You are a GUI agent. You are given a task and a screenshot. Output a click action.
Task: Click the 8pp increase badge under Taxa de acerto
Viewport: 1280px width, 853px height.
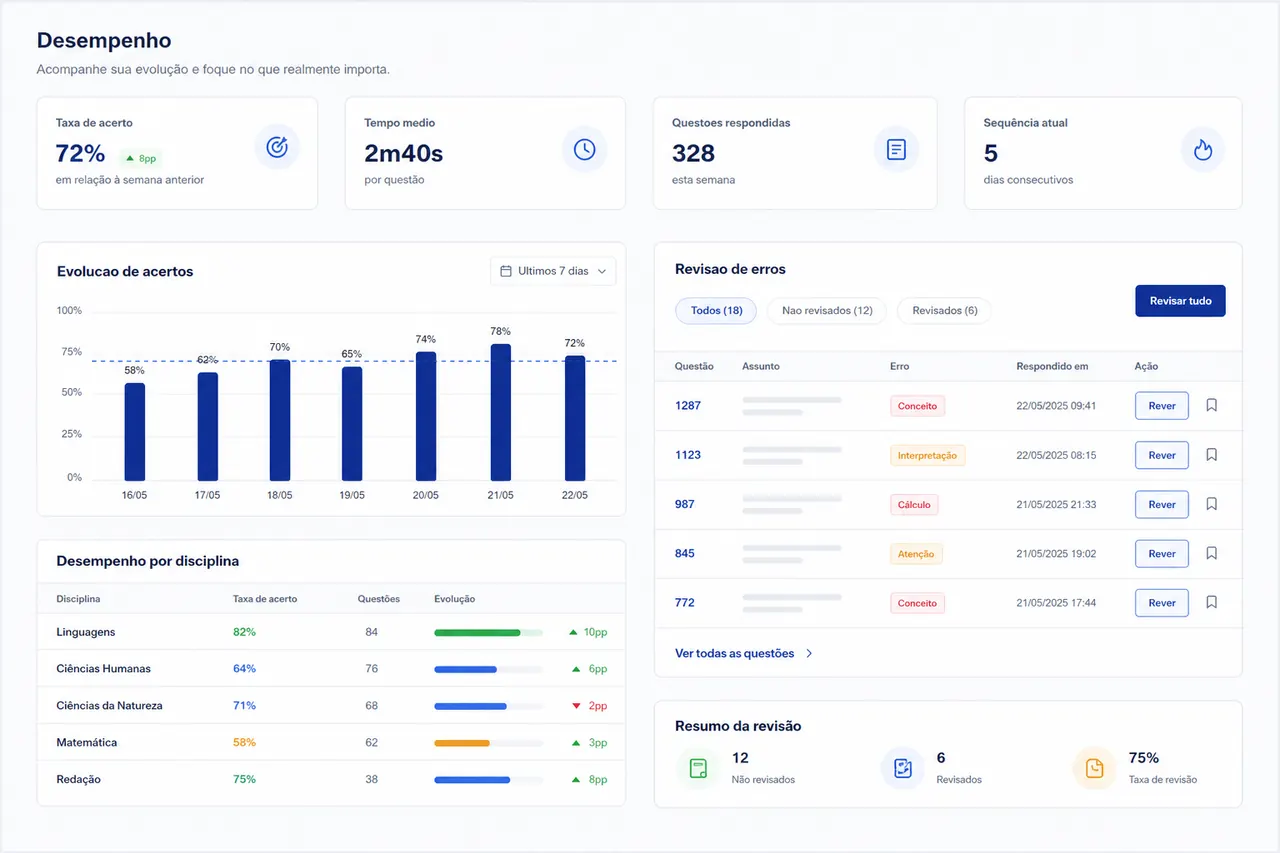pos(140,158)
